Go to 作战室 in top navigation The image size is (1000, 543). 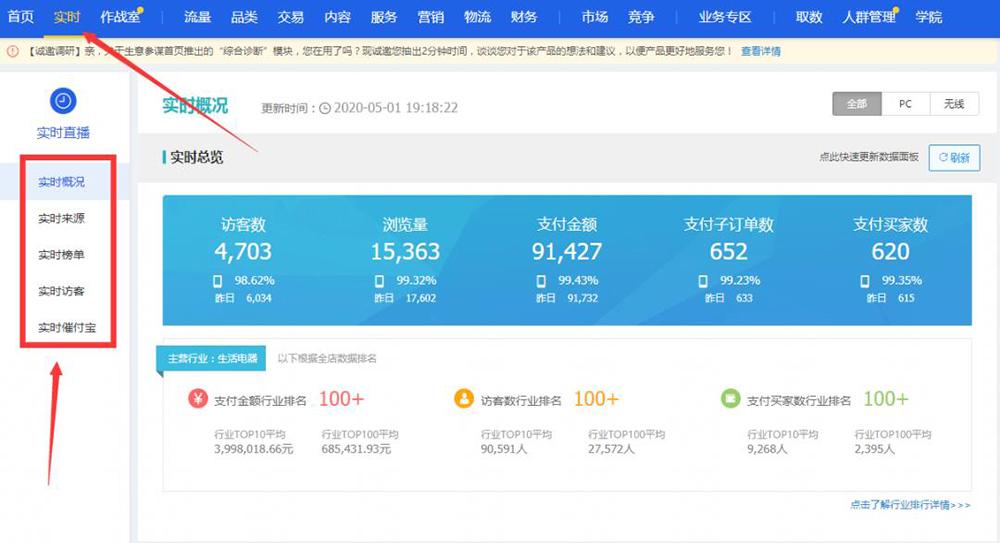118,17
